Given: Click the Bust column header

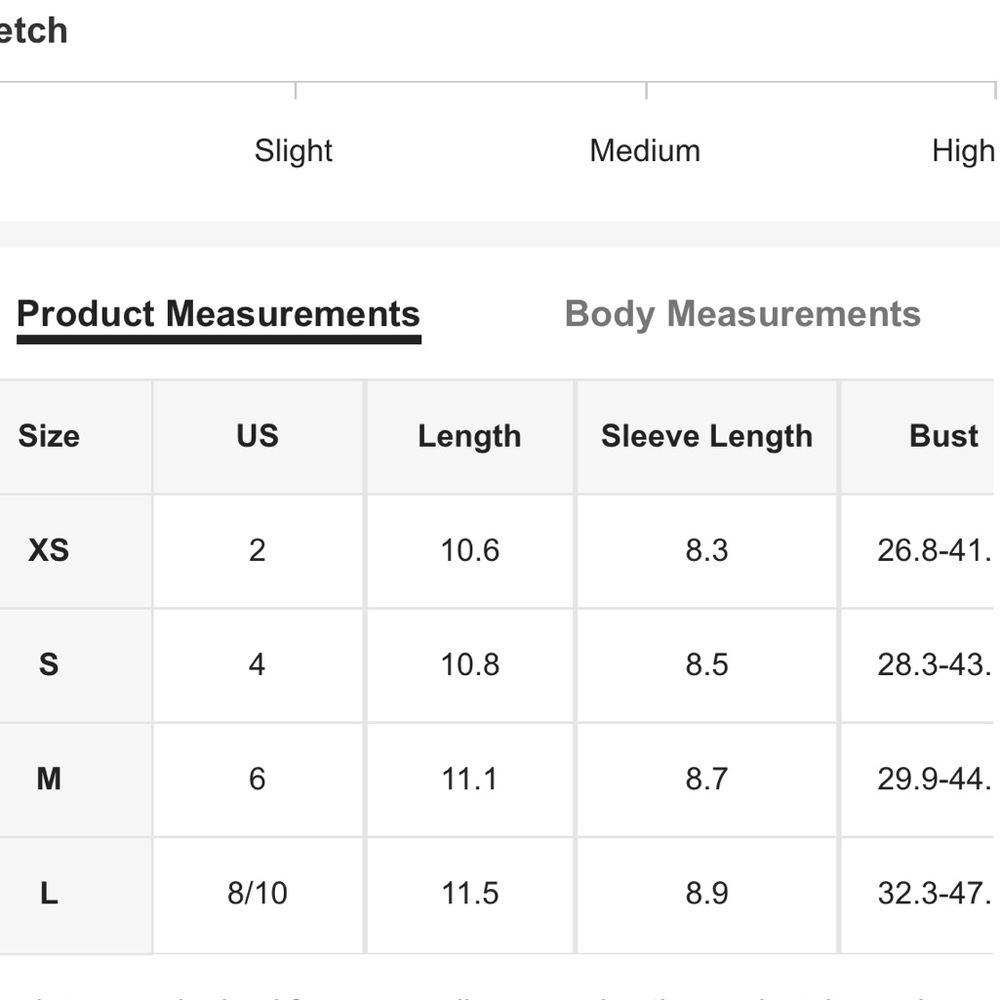Looking at the screenshot, I should [943, 436].
